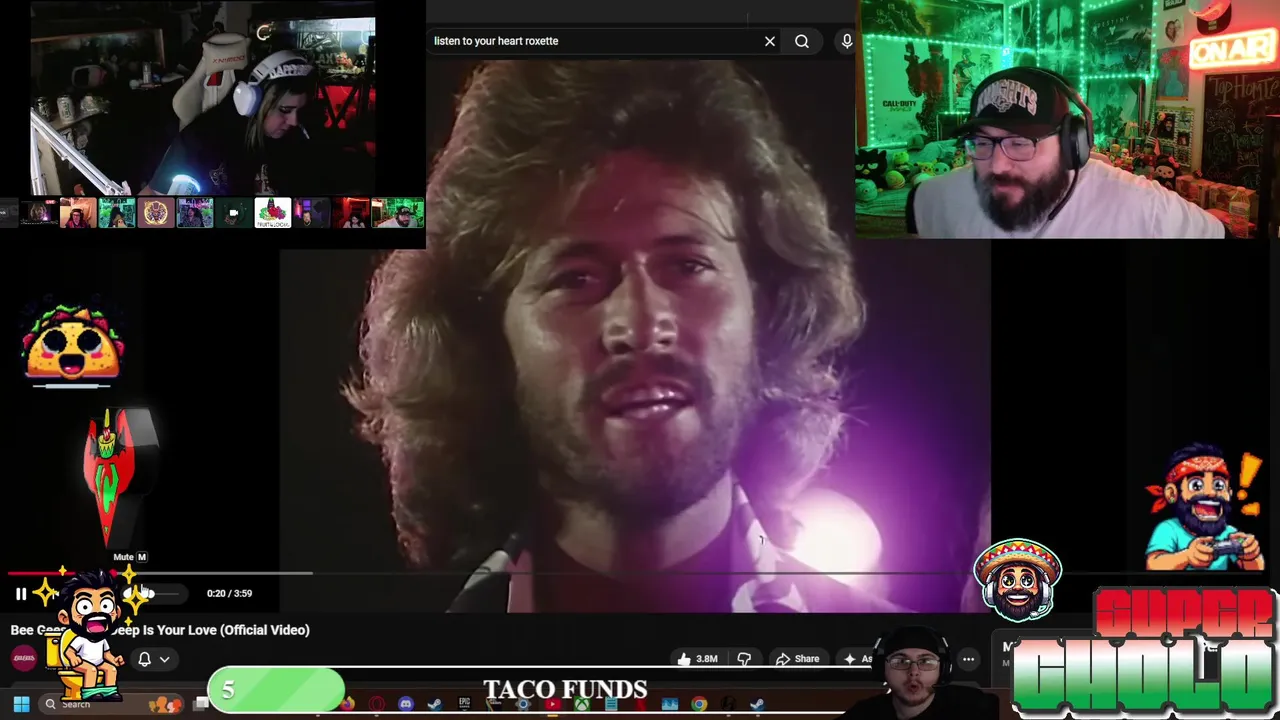Open Firefox from the taskbar

pos(347,704)
